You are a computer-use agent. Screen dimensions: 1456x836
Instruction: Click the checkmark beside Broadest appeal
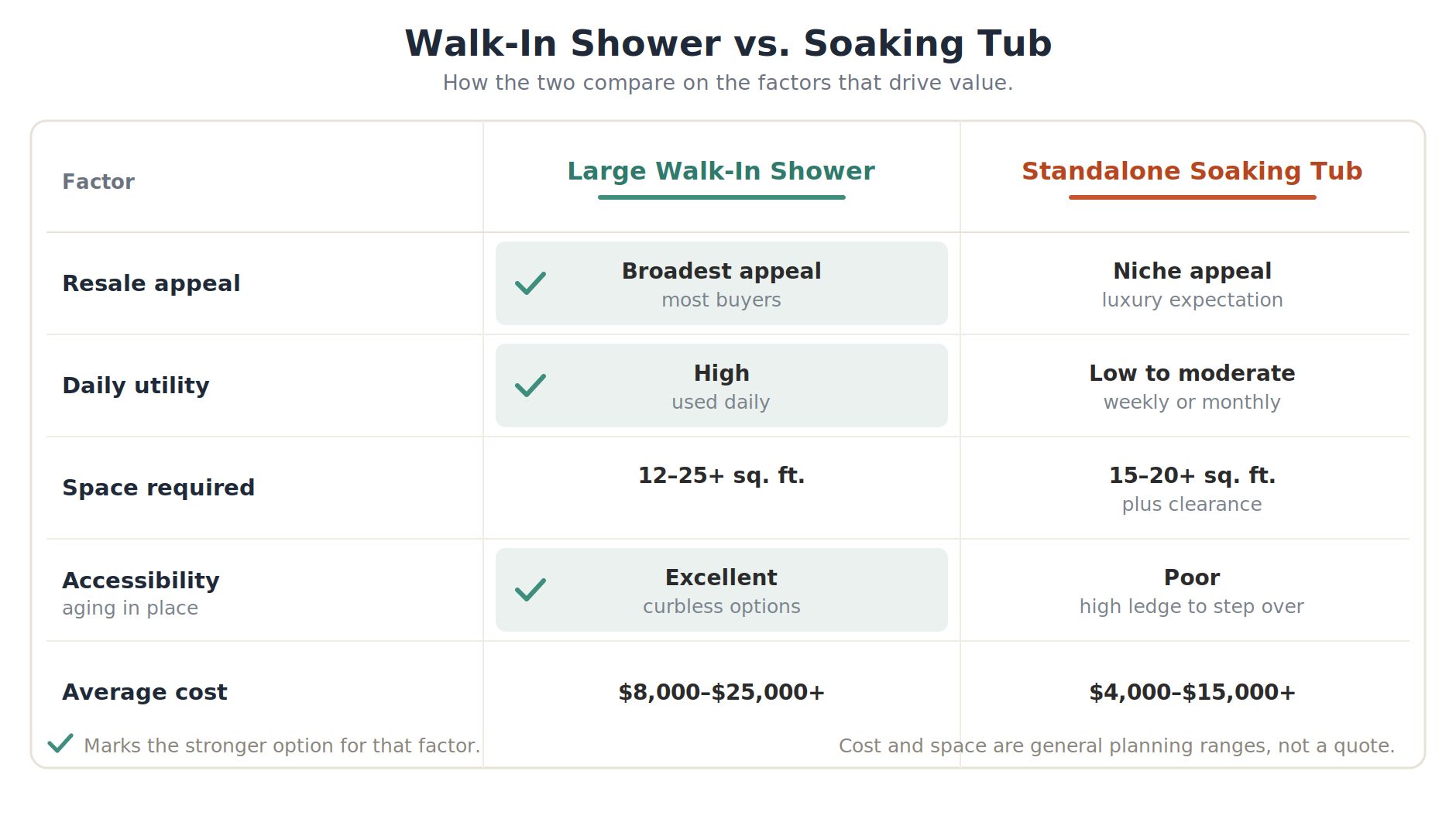531,283
